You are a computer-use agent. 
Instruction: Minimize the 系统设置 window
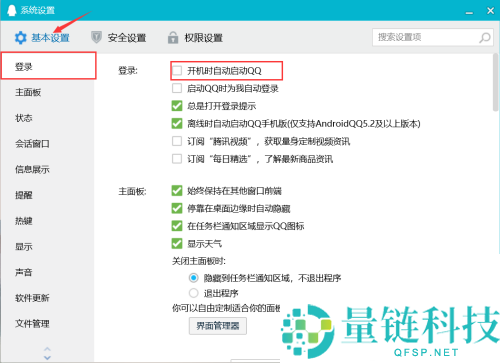(469, 12)
